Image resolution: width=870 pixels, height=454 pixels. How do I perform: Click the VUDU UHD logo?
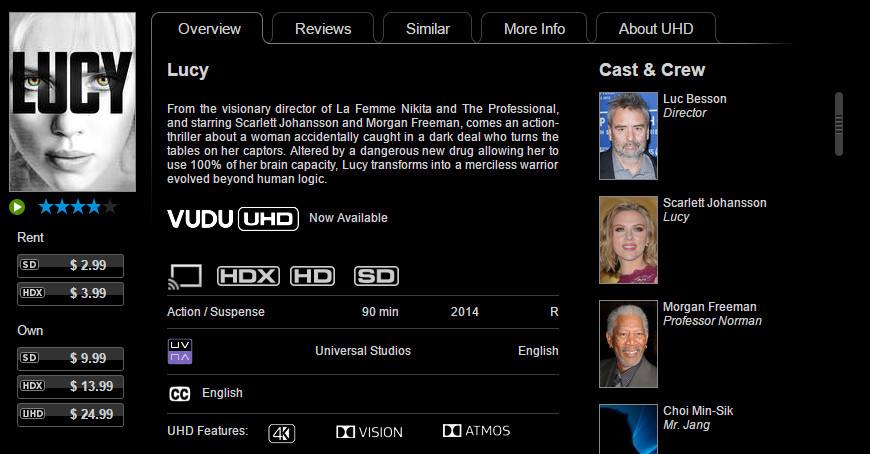[233, 219]
